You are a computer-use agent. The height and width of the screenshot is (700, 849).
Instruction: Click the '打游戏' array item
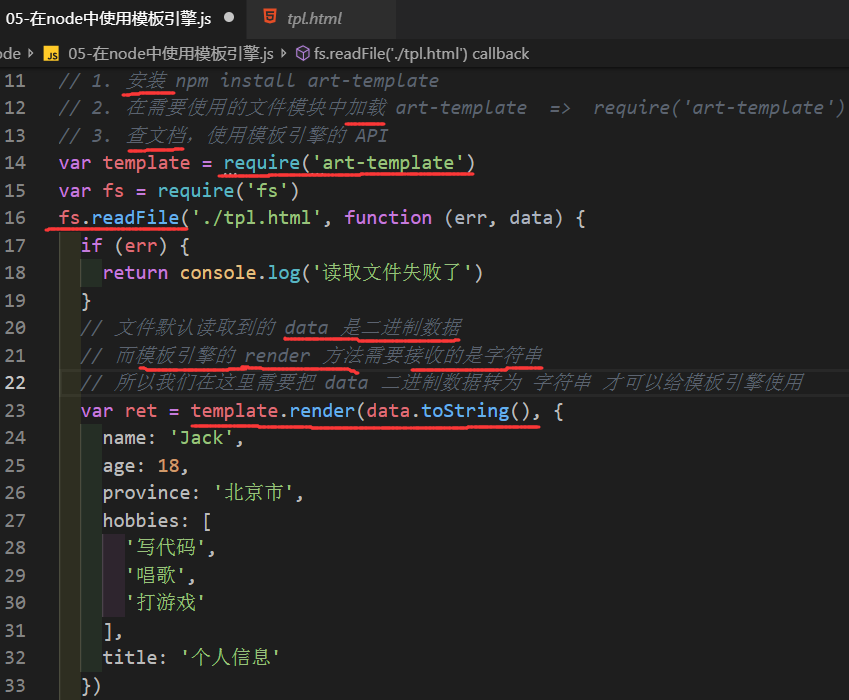click(166, 602)
